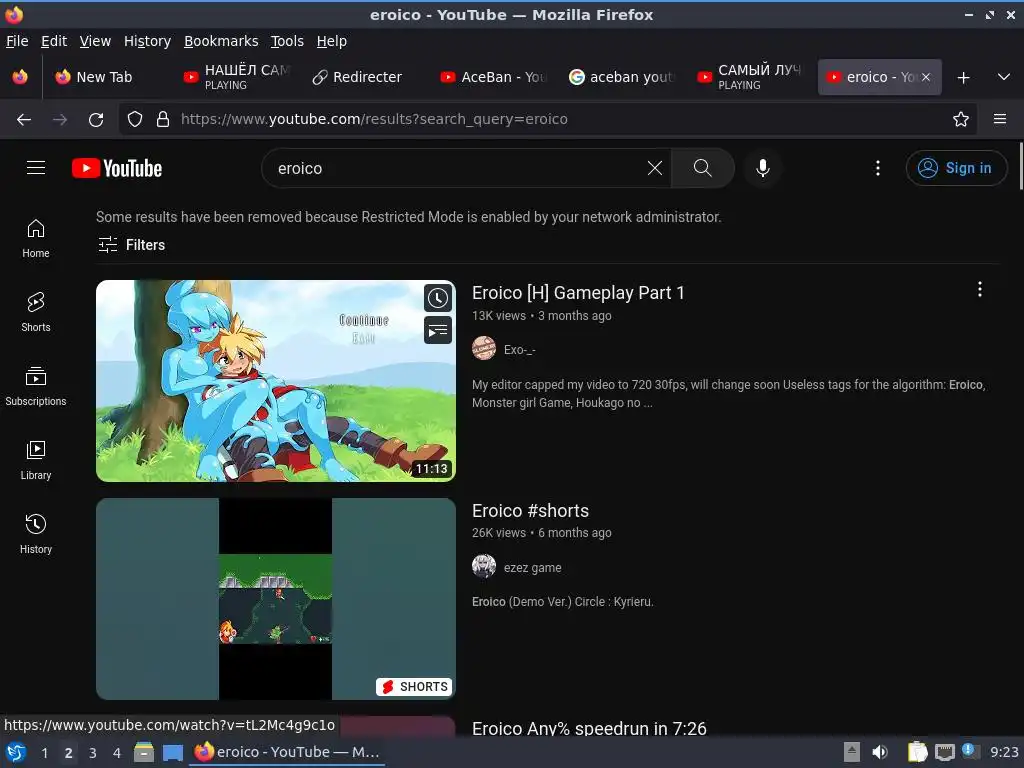Open the History menu in menu bar
This screenshot has width=1024, height=768.
(147, 41)
